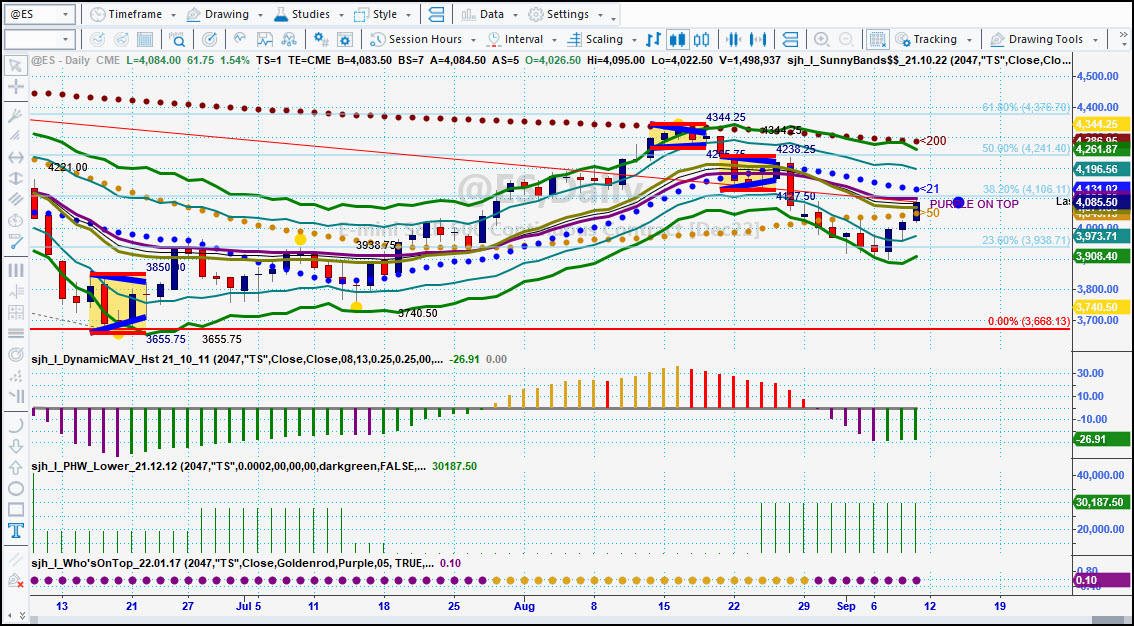Click the indicator waveform icon
The image size is (1134, 626).
coord(241,39)
